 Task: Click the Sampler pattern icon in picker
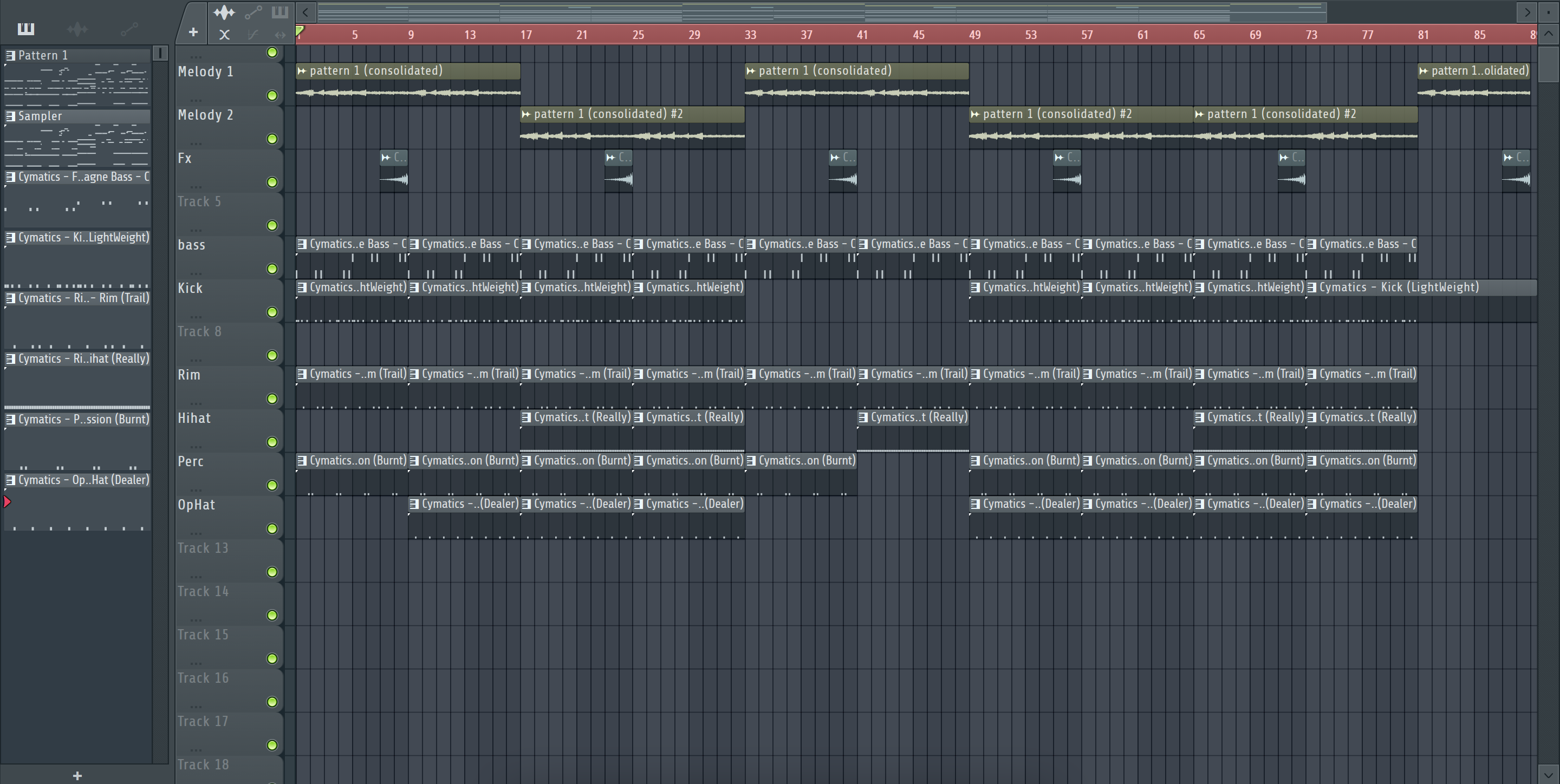[x=10, y=116]
